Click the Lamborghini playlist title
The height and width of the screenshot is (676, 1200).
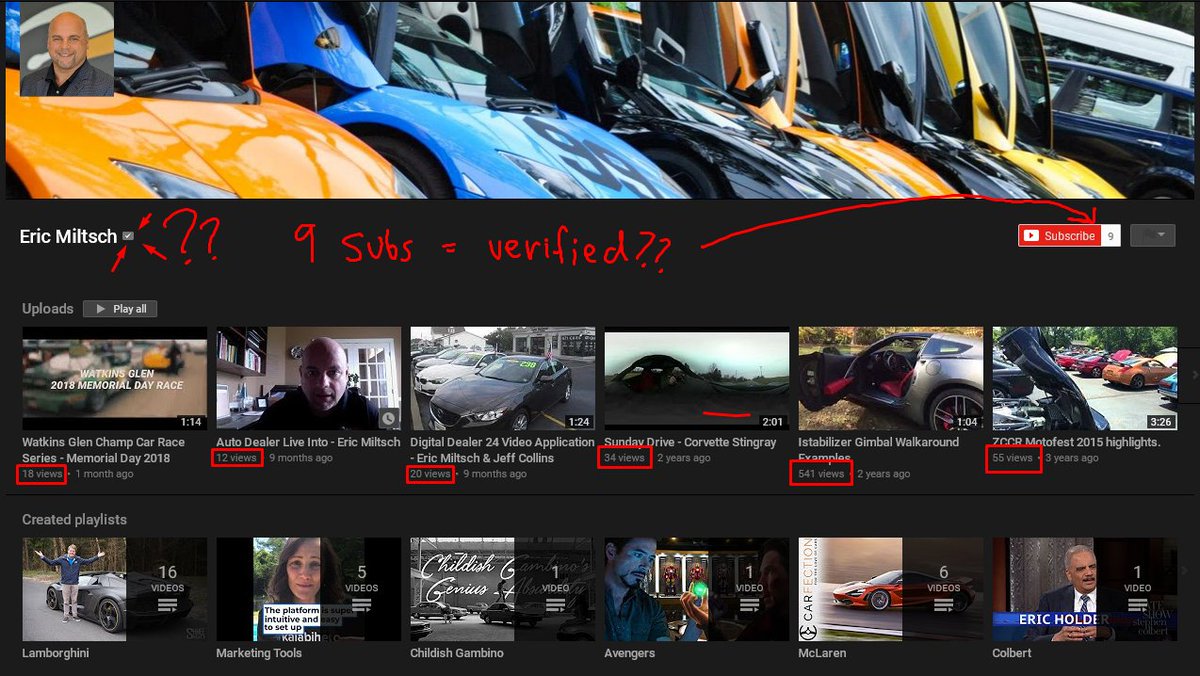click(57, 653)
